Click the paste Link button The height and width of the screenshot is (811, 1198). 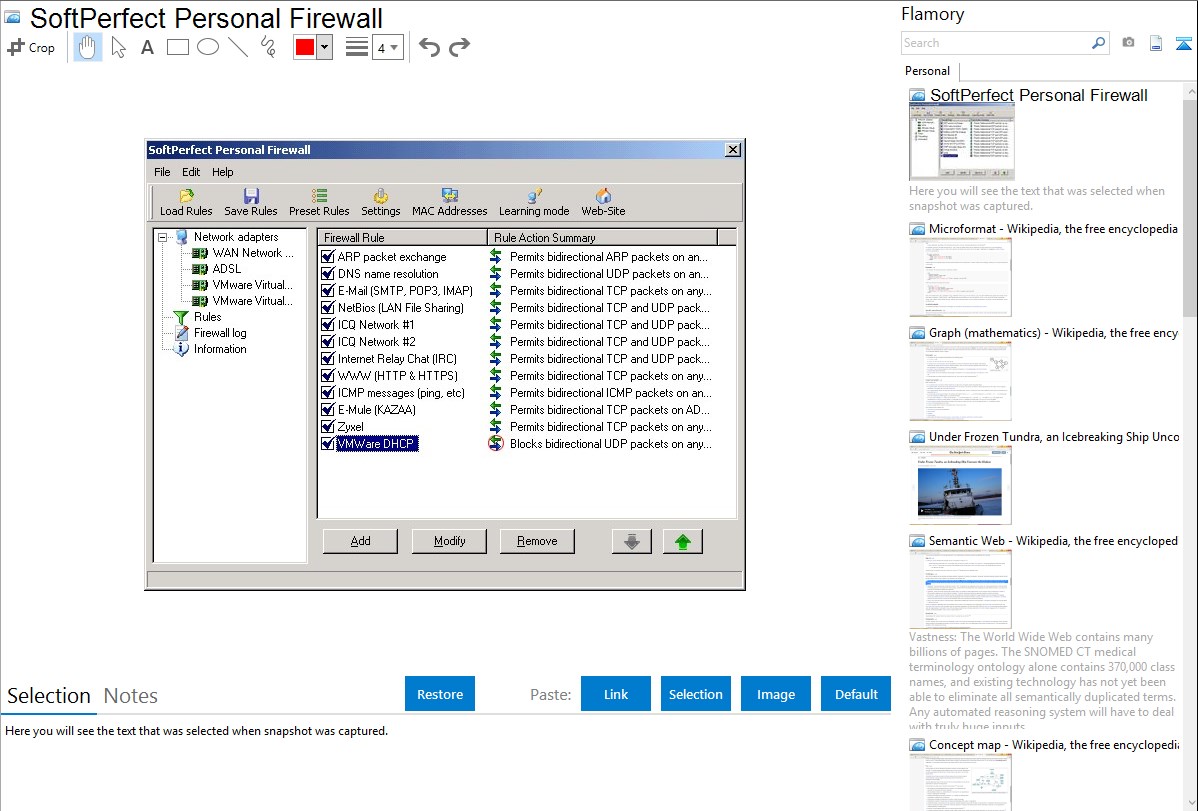(616, 694)
